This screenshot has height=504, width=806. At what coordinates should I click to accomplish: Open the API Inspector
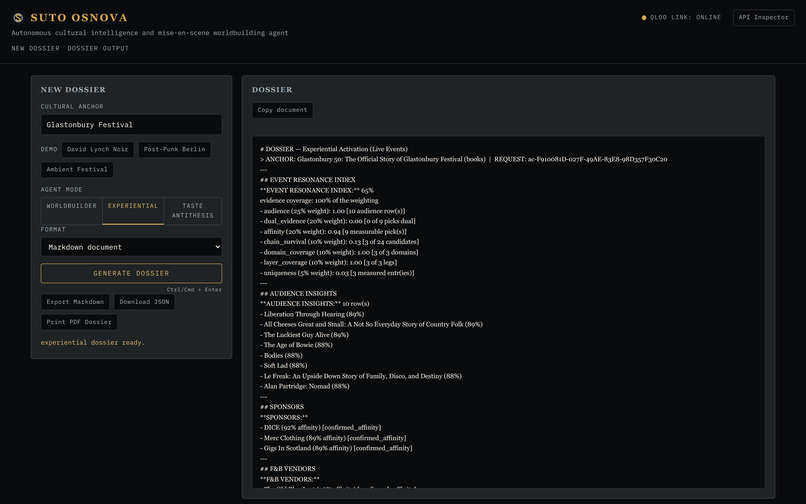(x=763, y=17)
